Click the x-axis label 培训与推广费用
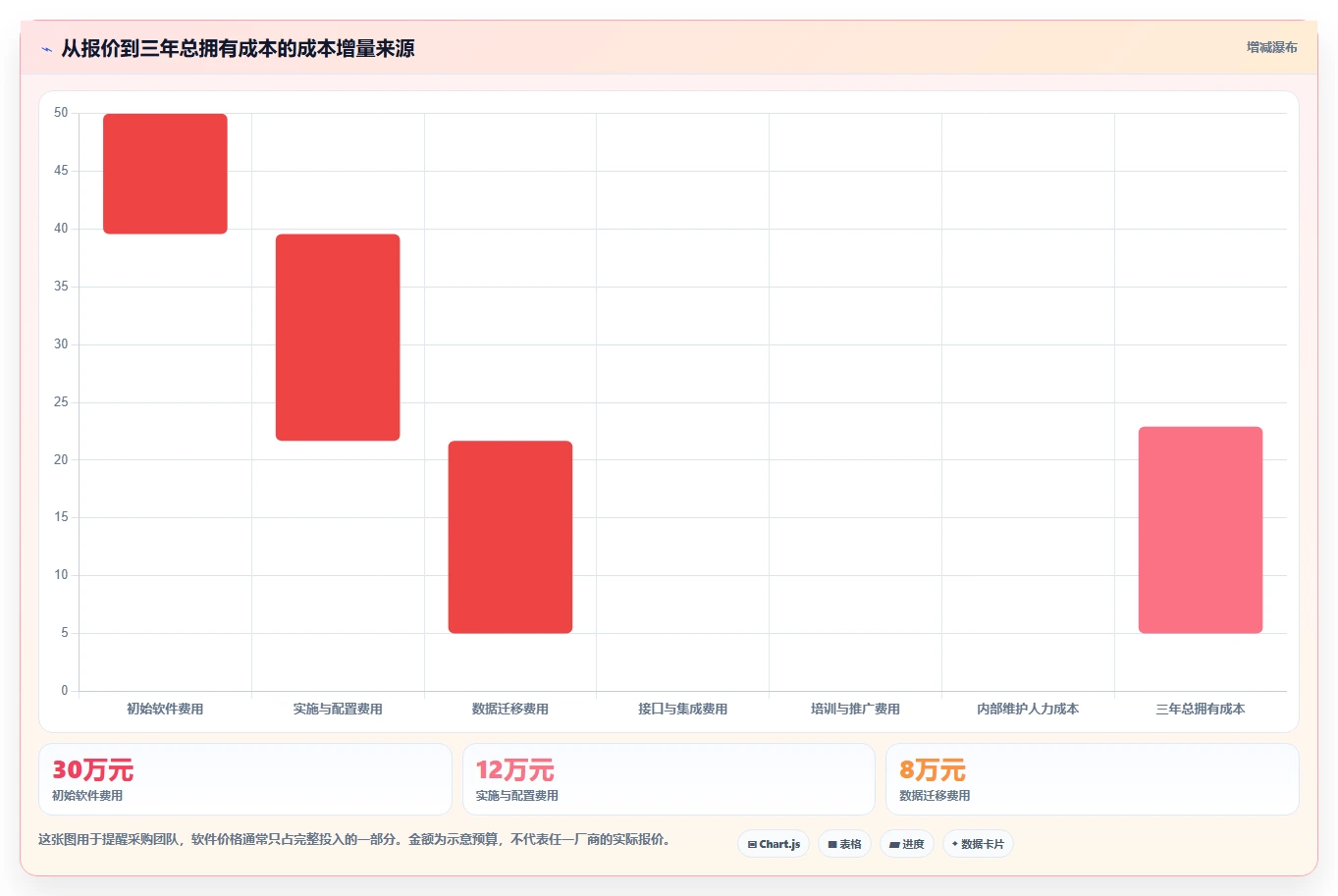 tap(855, 709)
